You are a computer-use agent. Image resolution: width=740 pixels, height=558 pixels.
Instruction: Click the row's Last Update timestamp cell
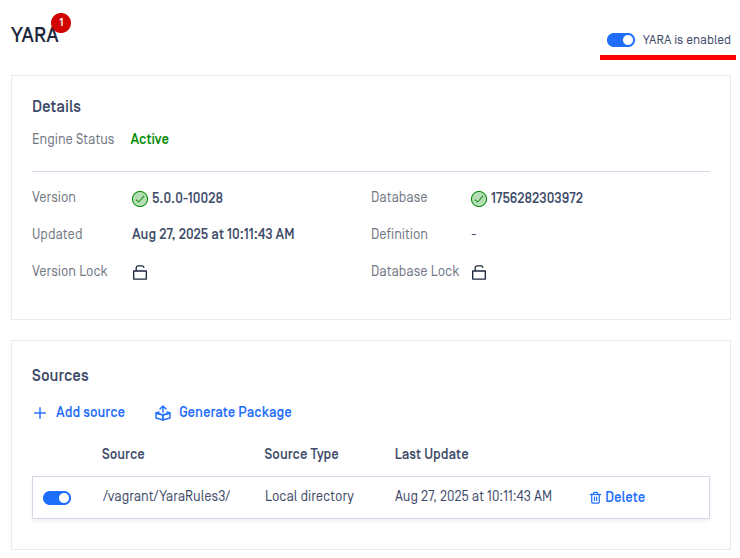473,496
